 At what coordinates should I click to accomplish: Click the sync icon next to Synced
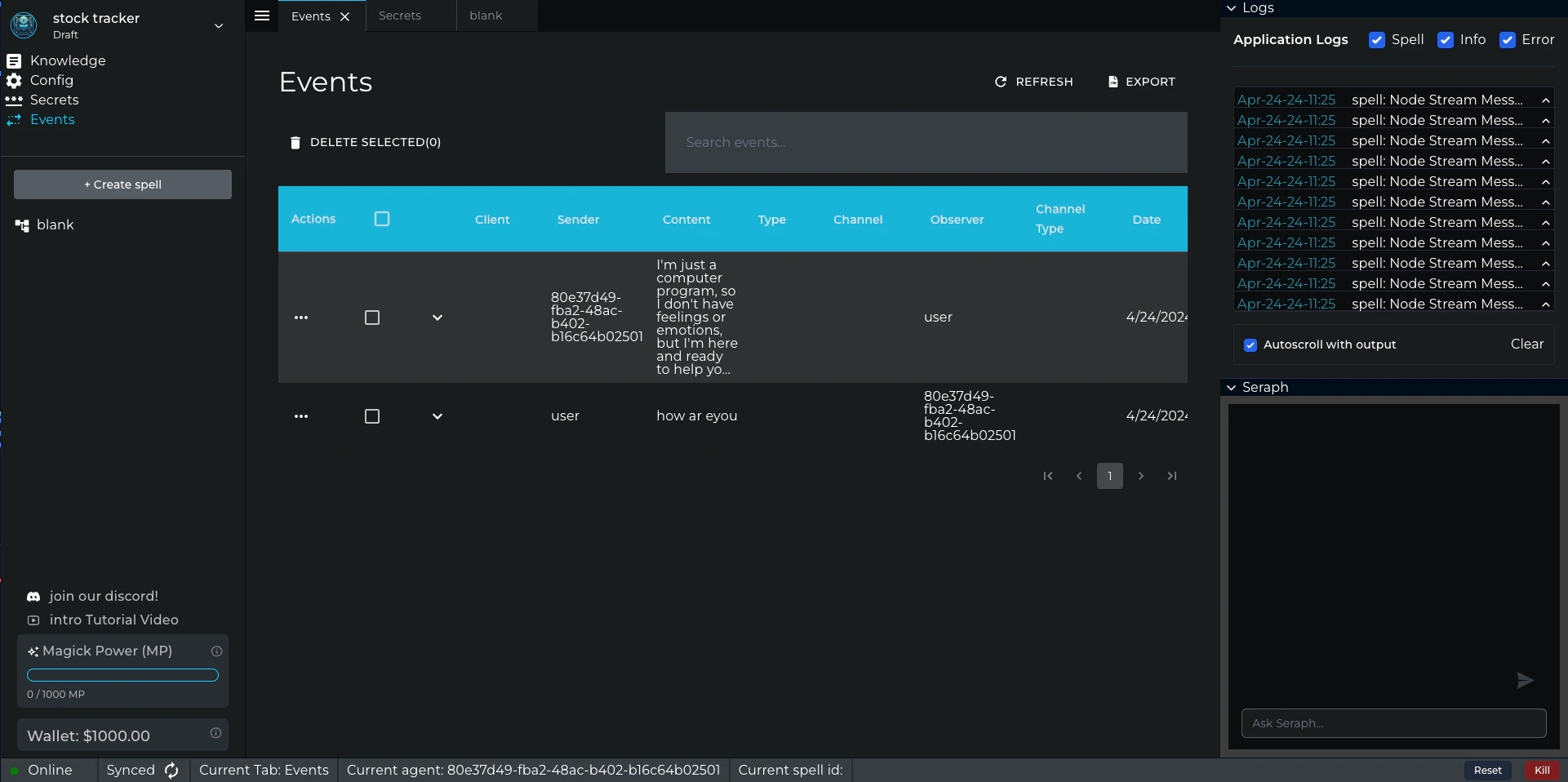(x=171, y=770)
